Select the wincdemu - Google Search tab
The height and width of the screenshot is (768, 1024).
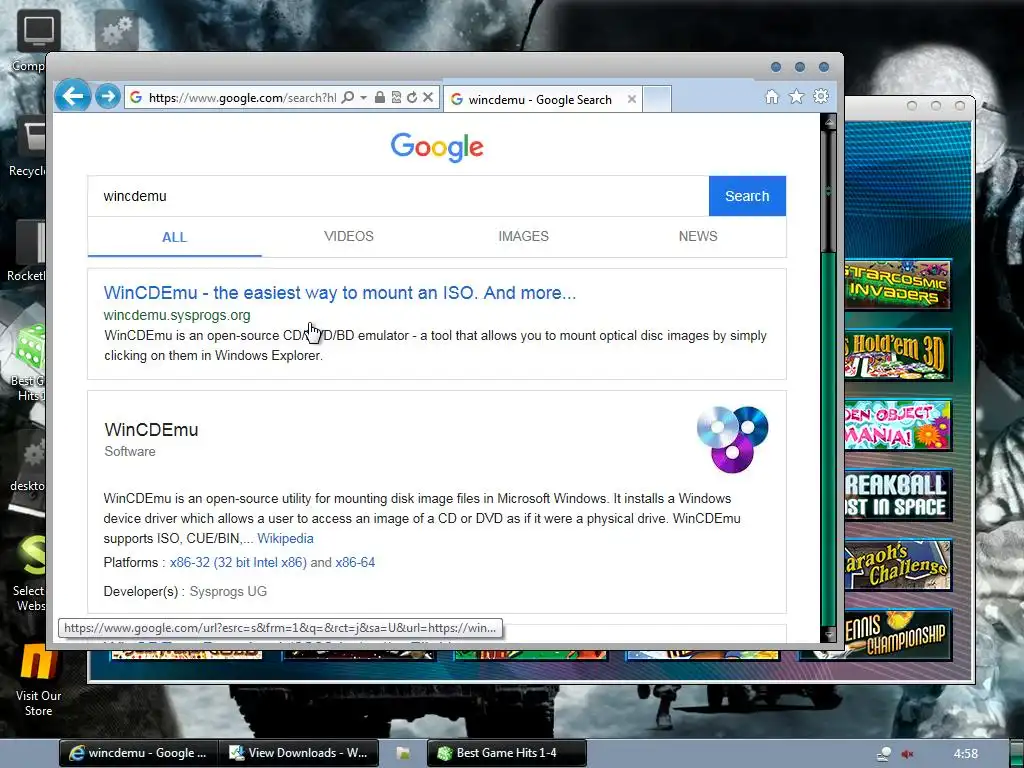pos(543,99)
